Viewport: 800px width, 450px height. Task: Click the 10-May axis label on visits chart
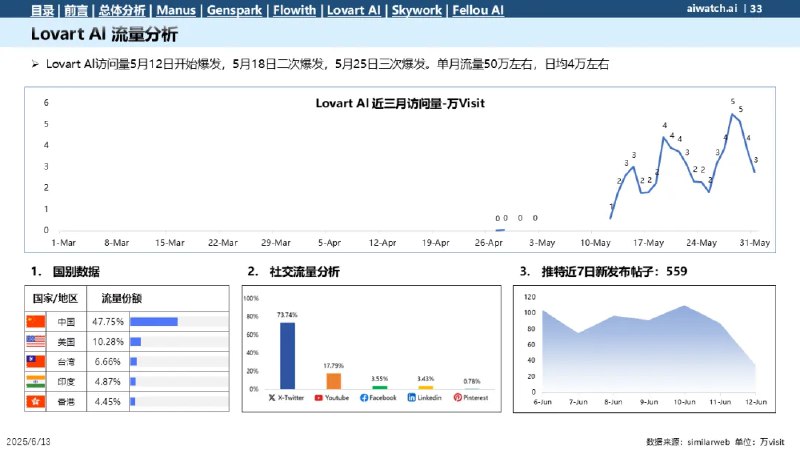(595, 243)
